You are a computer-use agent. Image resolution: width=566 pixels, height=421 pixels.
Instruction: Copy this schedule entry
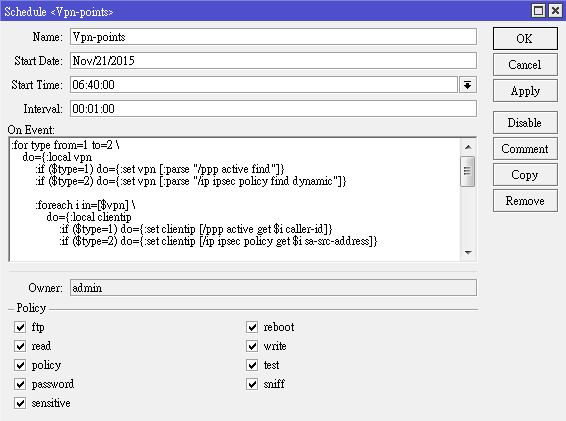(x=525, y=175)
